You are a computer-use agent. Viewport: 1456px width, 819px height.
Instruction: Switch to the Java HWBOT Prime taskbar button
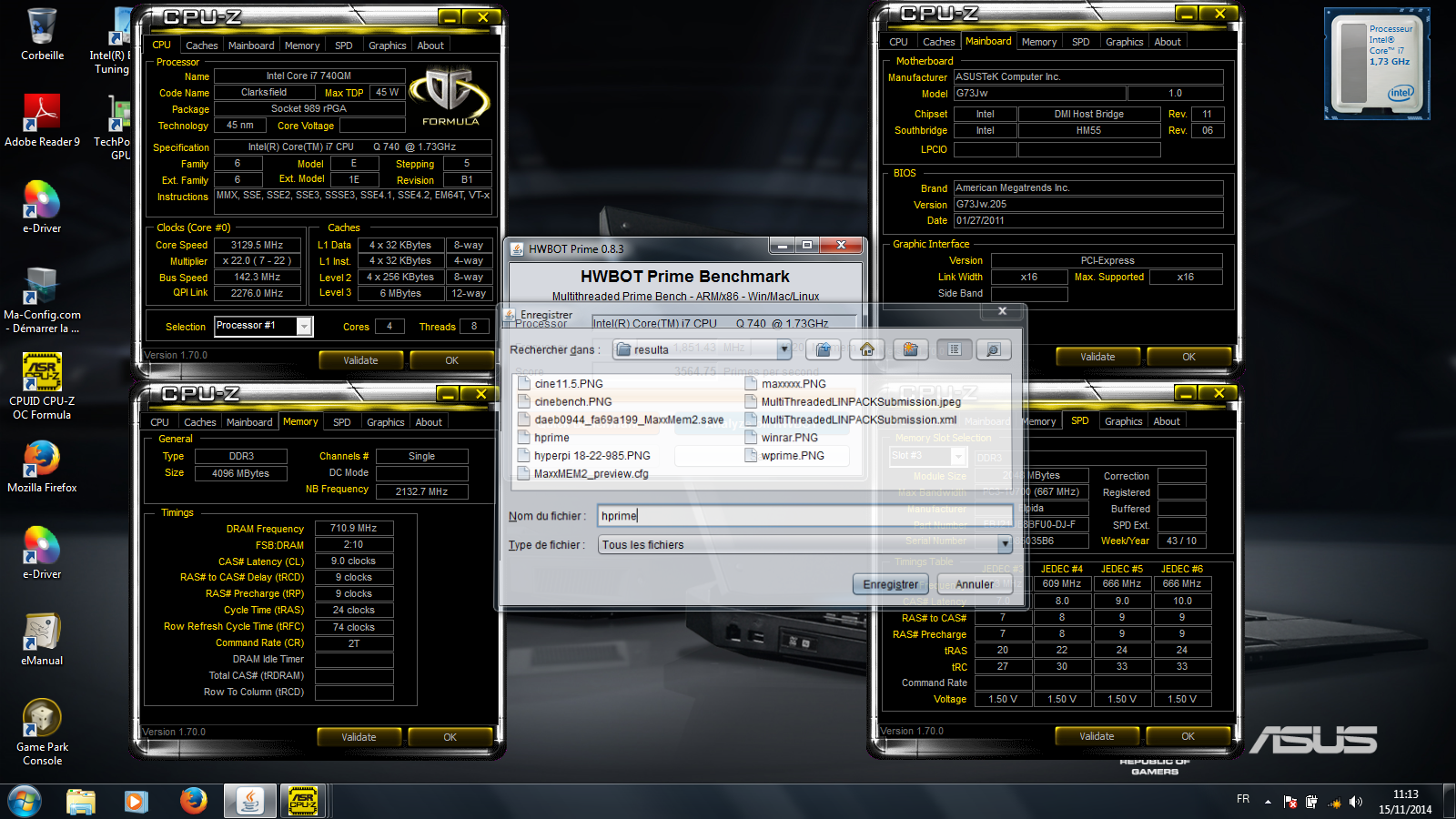coord(249,802)
